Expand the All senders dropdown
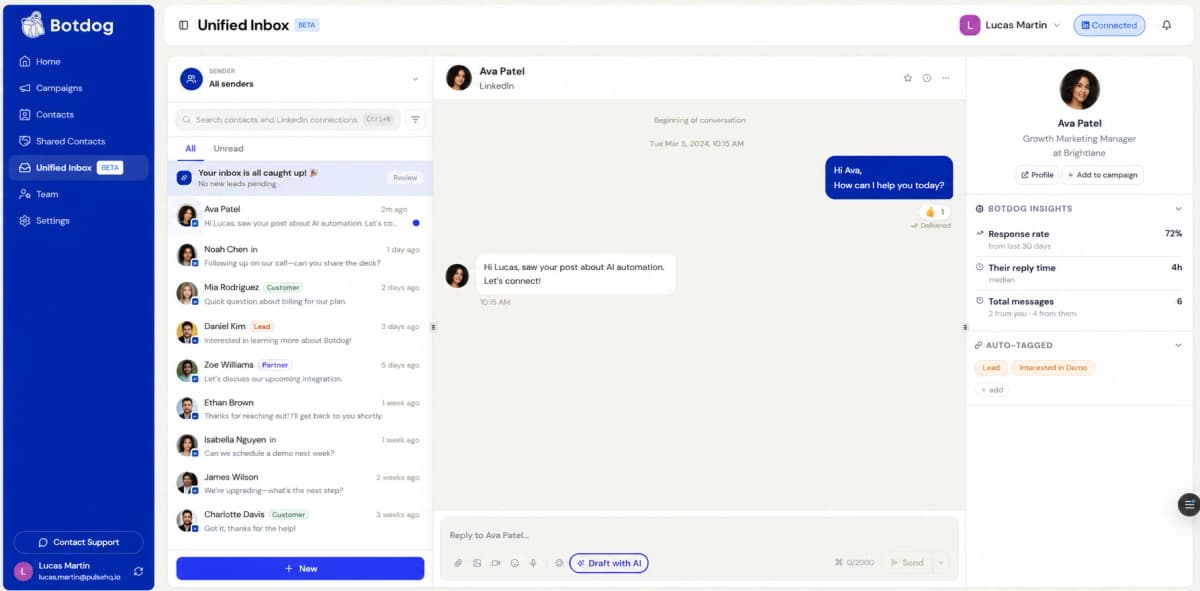Image resolution: width=1200 pixels, height=591 pixels. point(415,79)
